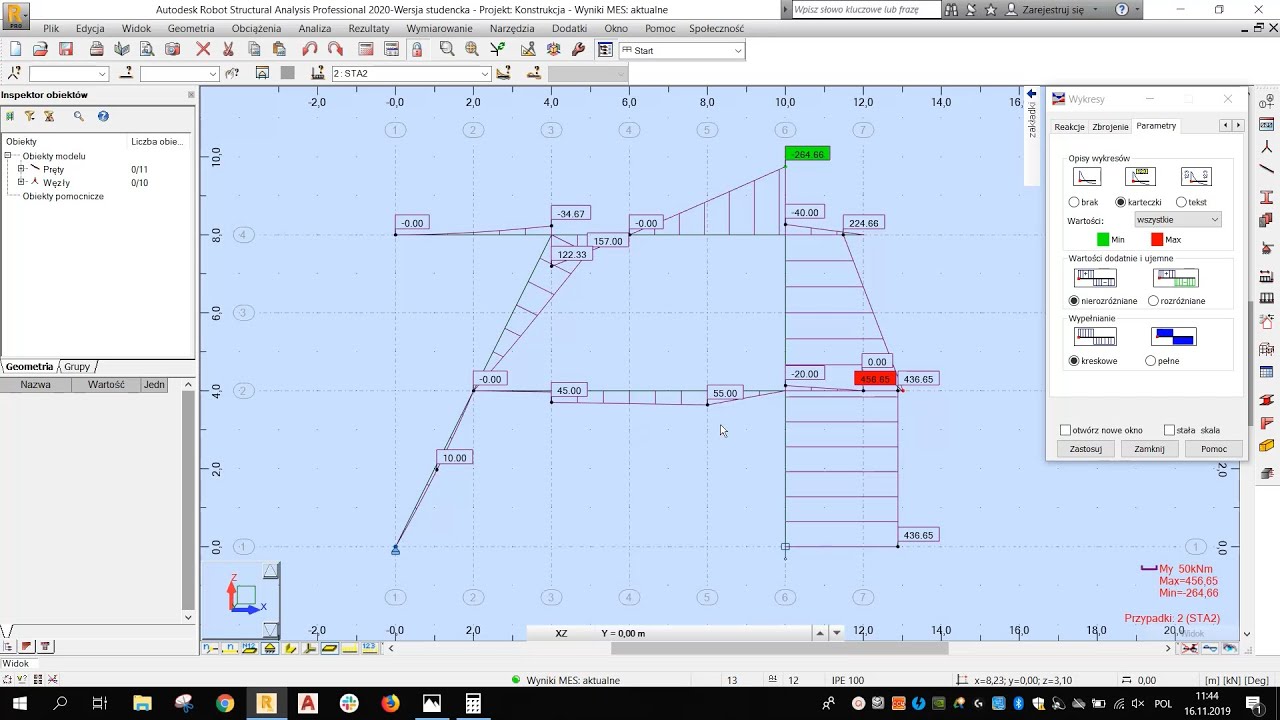
Task: Click the Wartość column header
Action: 106,385
